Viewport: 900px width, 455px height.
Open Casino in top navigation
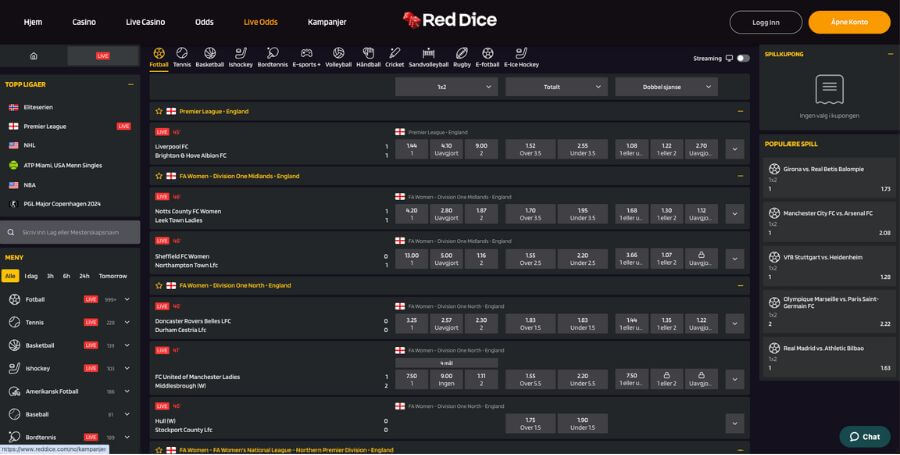pos(84,22)
